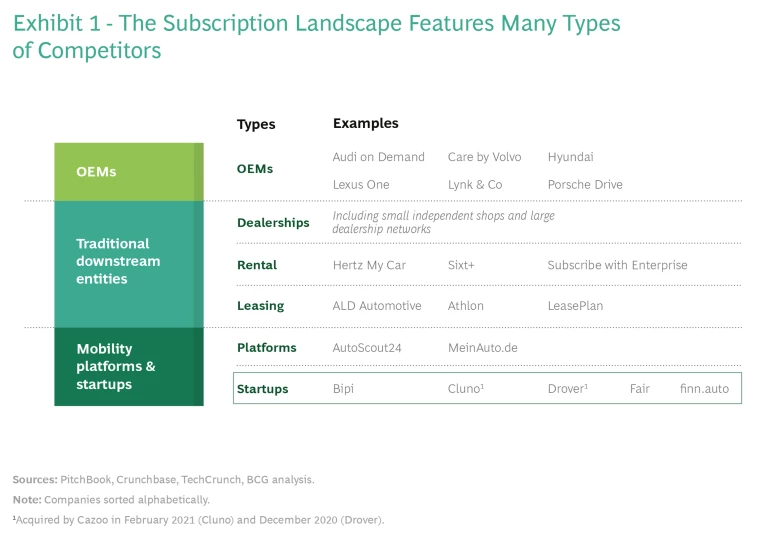Viewport: 768px width, 539px height.
Task: Select Care by Volvo text
Action: click(x=484, y=157)
